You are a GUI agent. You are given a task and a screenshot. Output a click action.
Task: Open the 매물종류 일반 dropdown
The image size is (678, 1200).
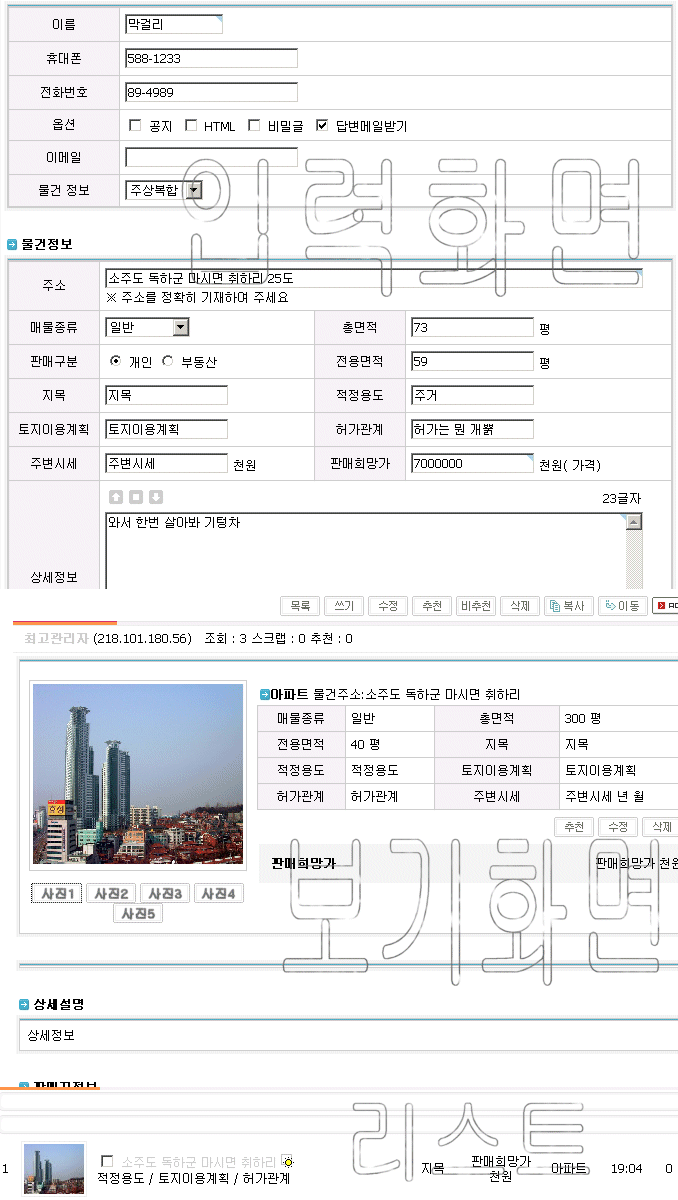point(147,327)
